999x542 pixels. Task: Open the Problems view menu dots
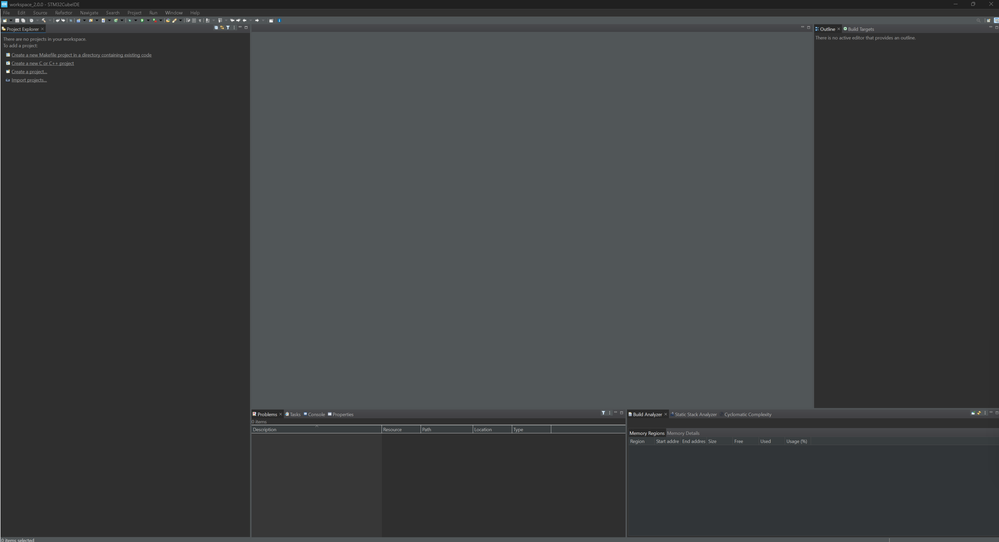pyautogui.click(x=609, y=413)
